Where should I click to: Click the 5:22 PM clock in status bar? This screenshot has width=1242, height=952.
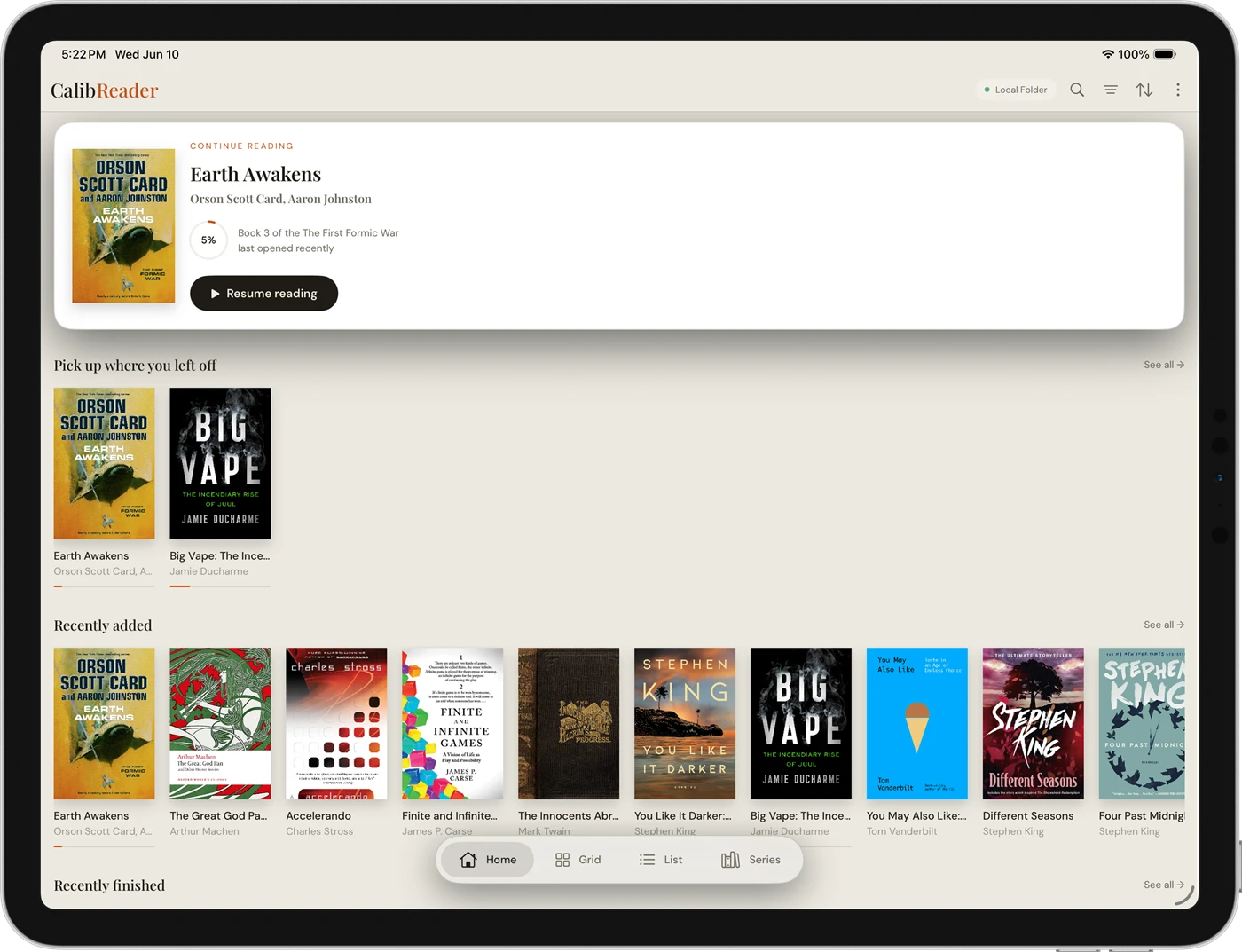tap(83, 54)
